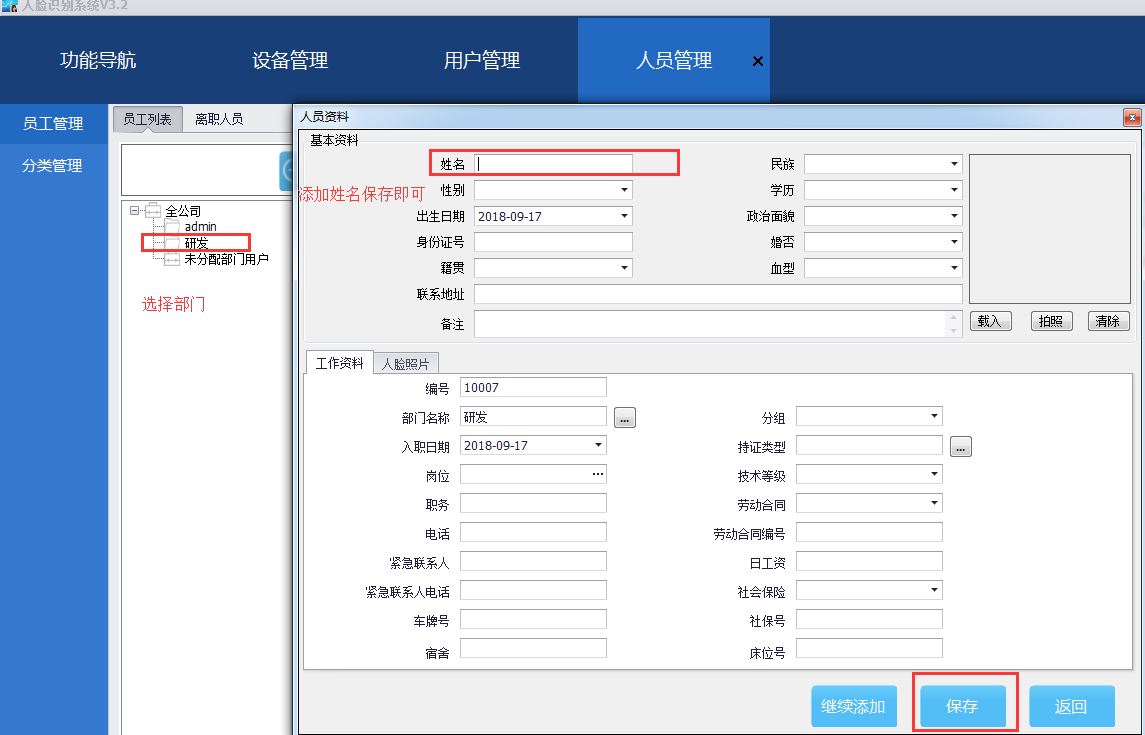This screenshot has width=1145, height=735.
Task: Open the 性别 dropdown
Action: click(624, 190)
